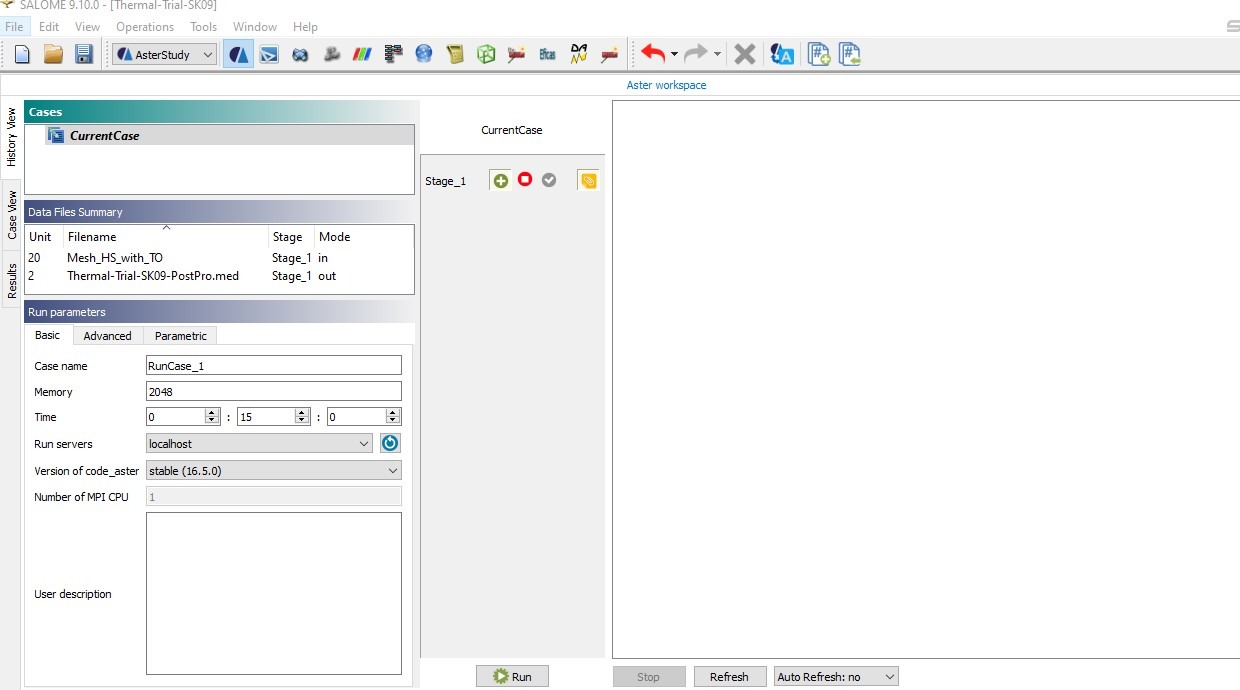
Task: Activate the green cube module icon
Action: tap(486, 55)
